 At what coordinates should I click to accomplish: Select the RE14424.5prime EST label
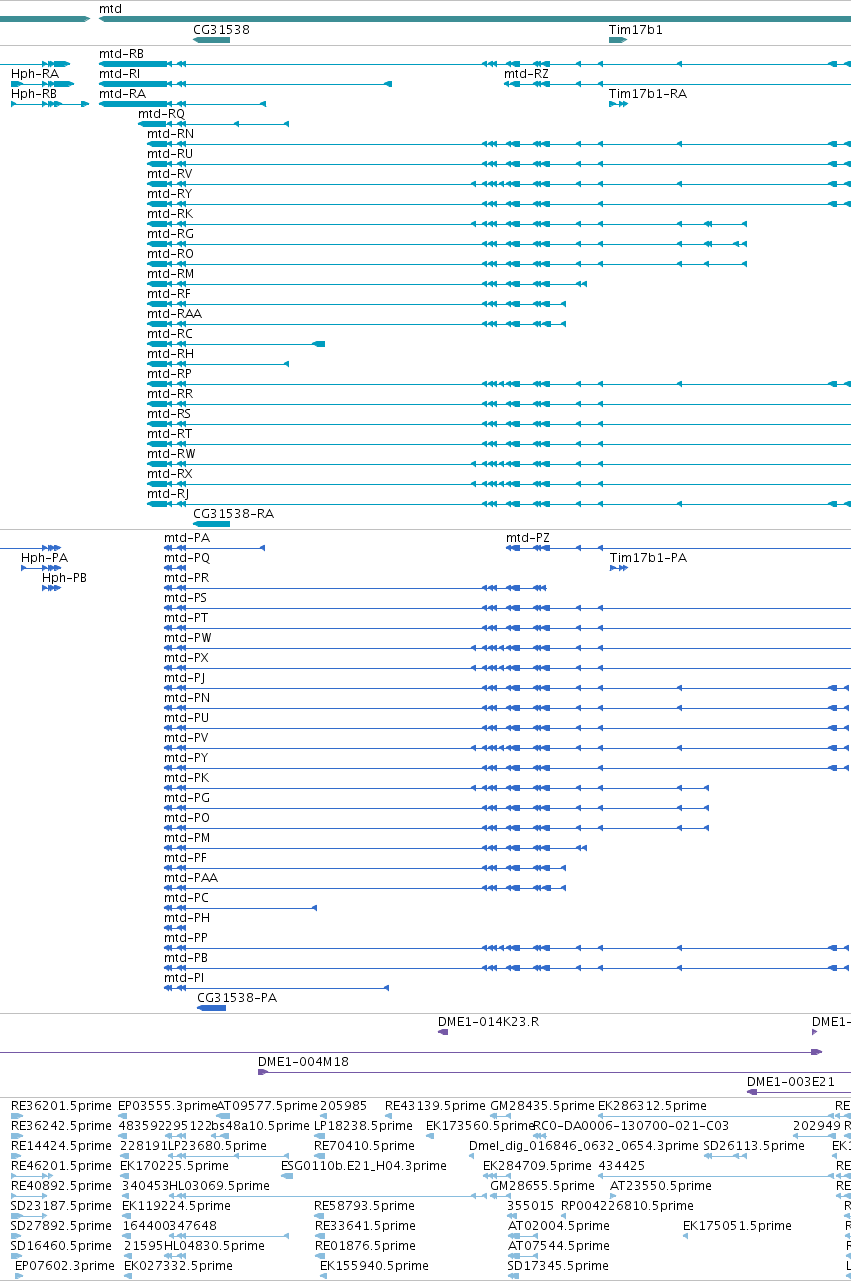(62, 1145)
